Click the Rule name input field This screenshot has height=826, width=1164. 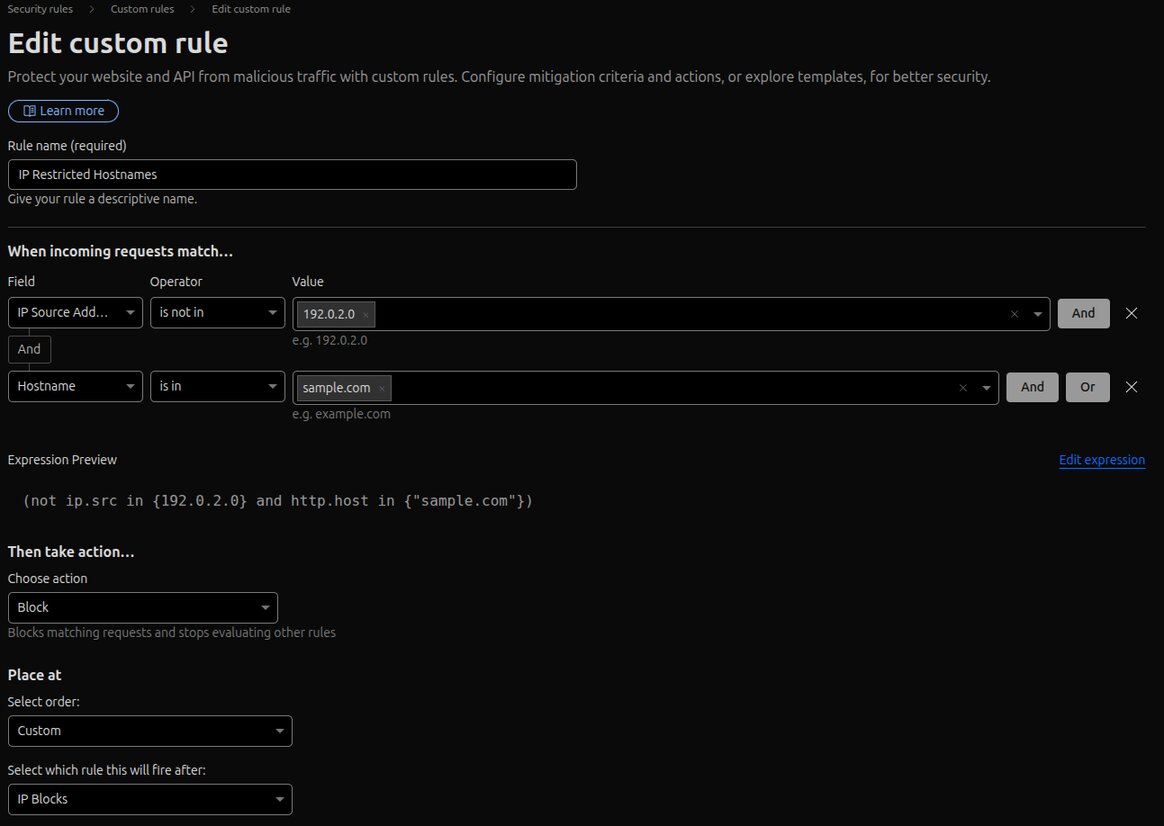[x=292, y=175]
